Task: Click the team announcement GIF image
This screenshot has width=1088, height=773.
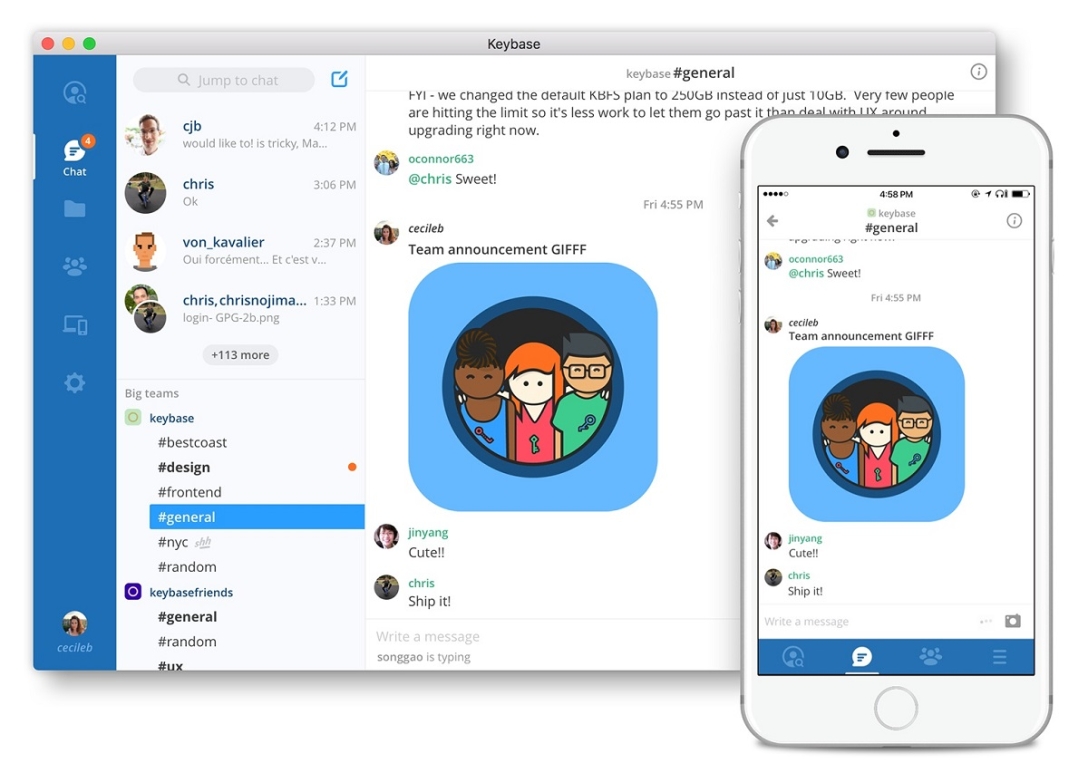Action: (532, 387)
